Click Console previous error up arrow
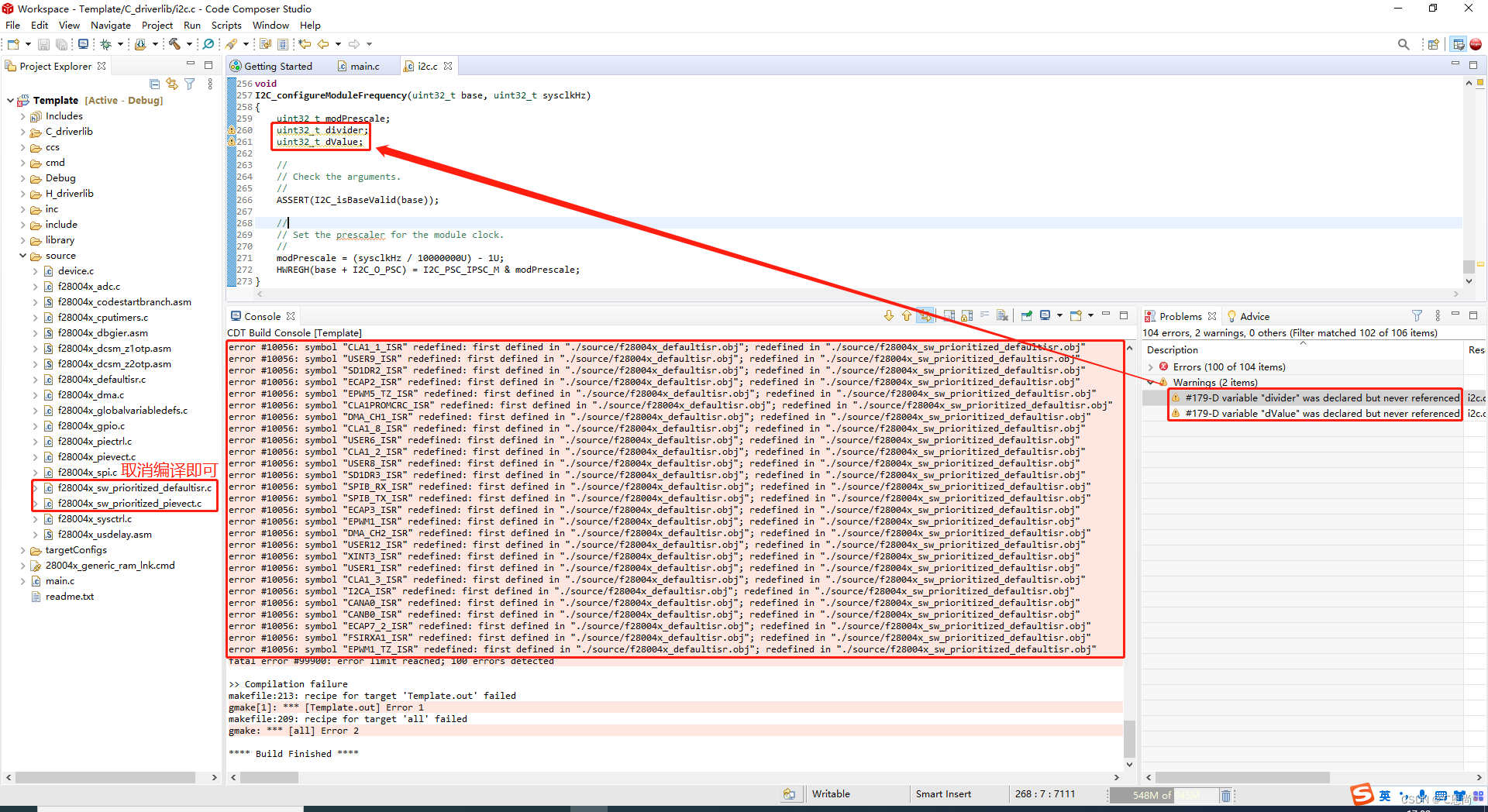Viewport: 1488px width, 812px height. point(906,315)
